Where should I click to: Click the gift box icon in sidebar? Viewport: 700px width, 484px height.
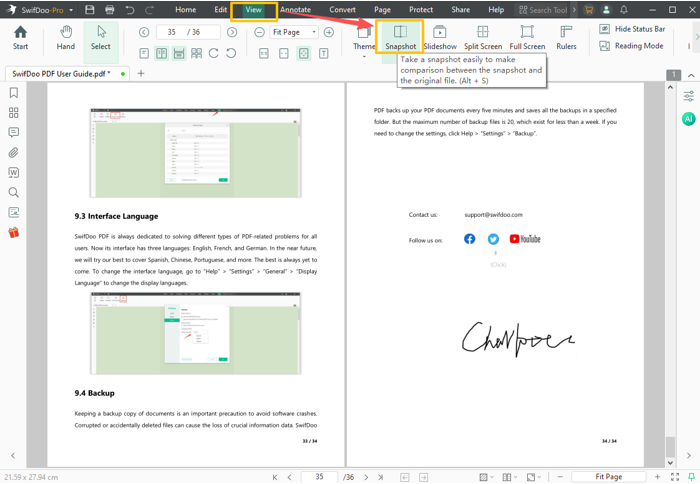(x=14, y=233)
